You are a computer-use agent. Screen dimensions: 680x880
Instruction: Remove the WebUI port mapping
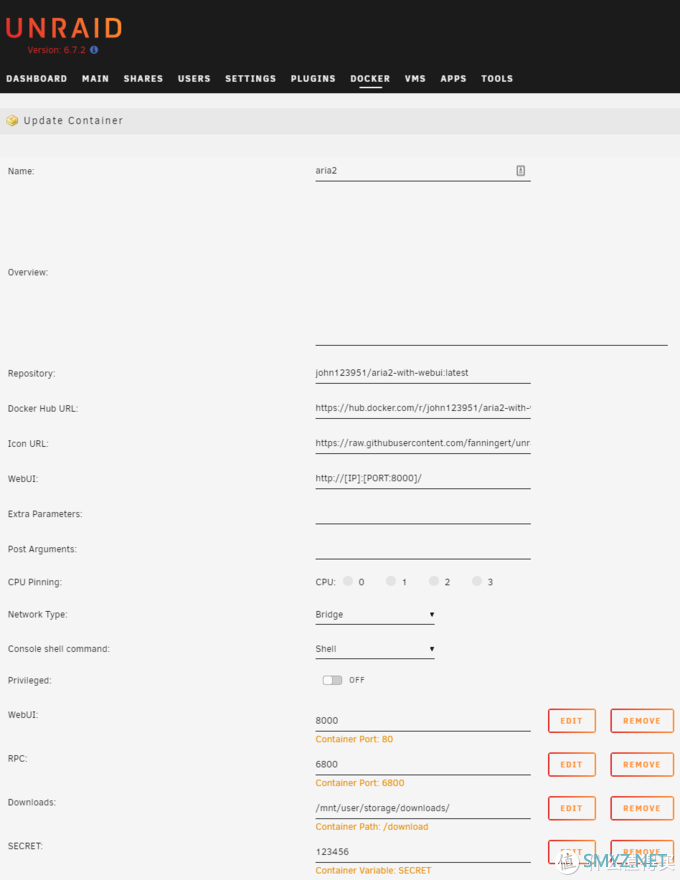642,721
